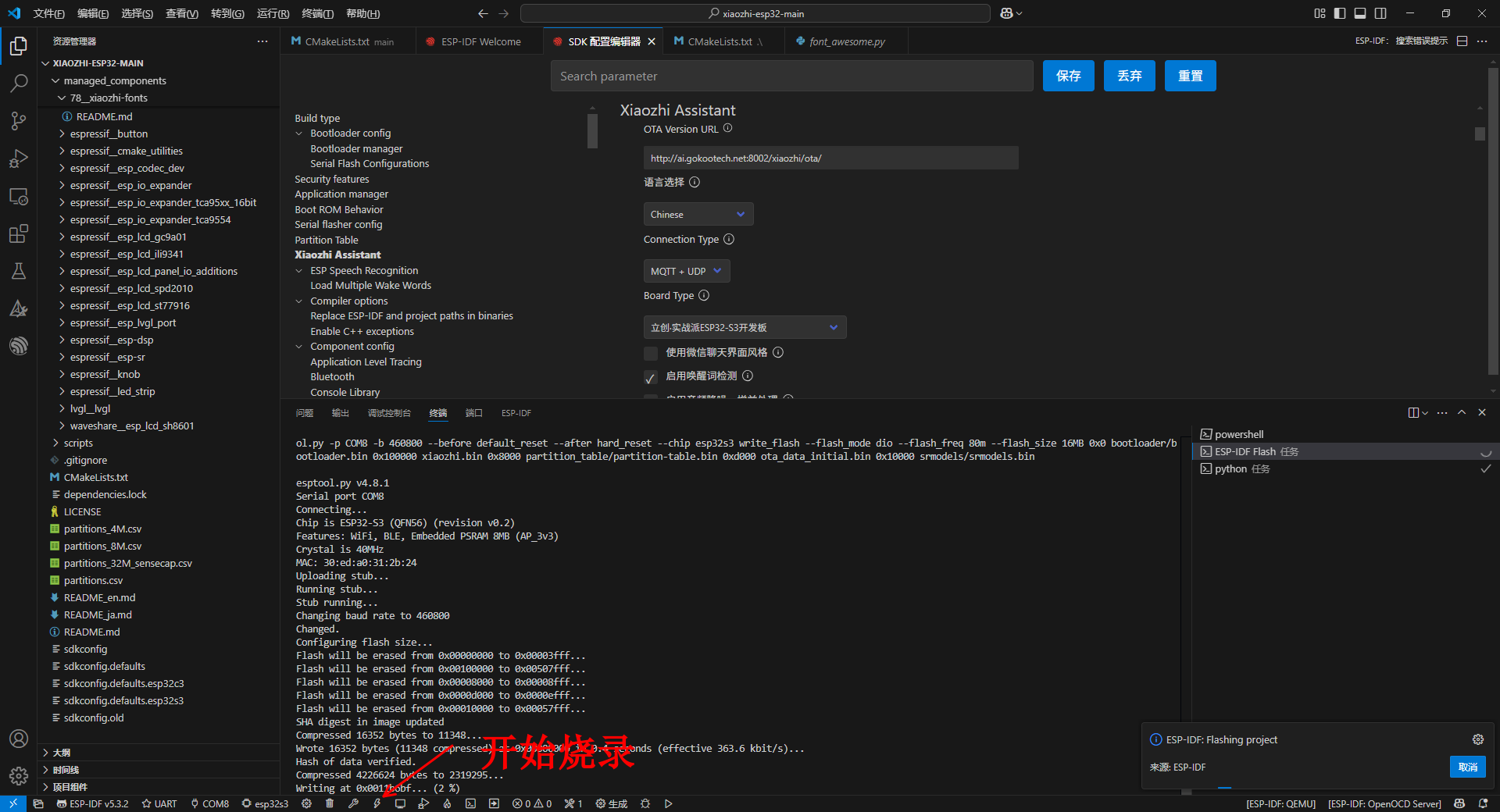Click info icon next to OTA Version URL
Image resolution: width=1500 pixels, height=812 pixels.
(727, 128)
